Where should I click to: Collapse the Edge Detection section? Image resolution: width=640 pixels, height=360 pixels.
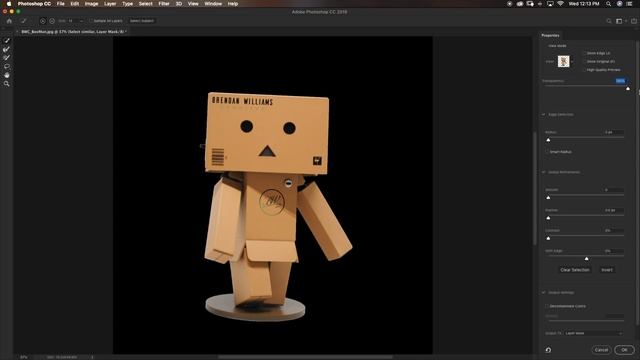point(544,115)
